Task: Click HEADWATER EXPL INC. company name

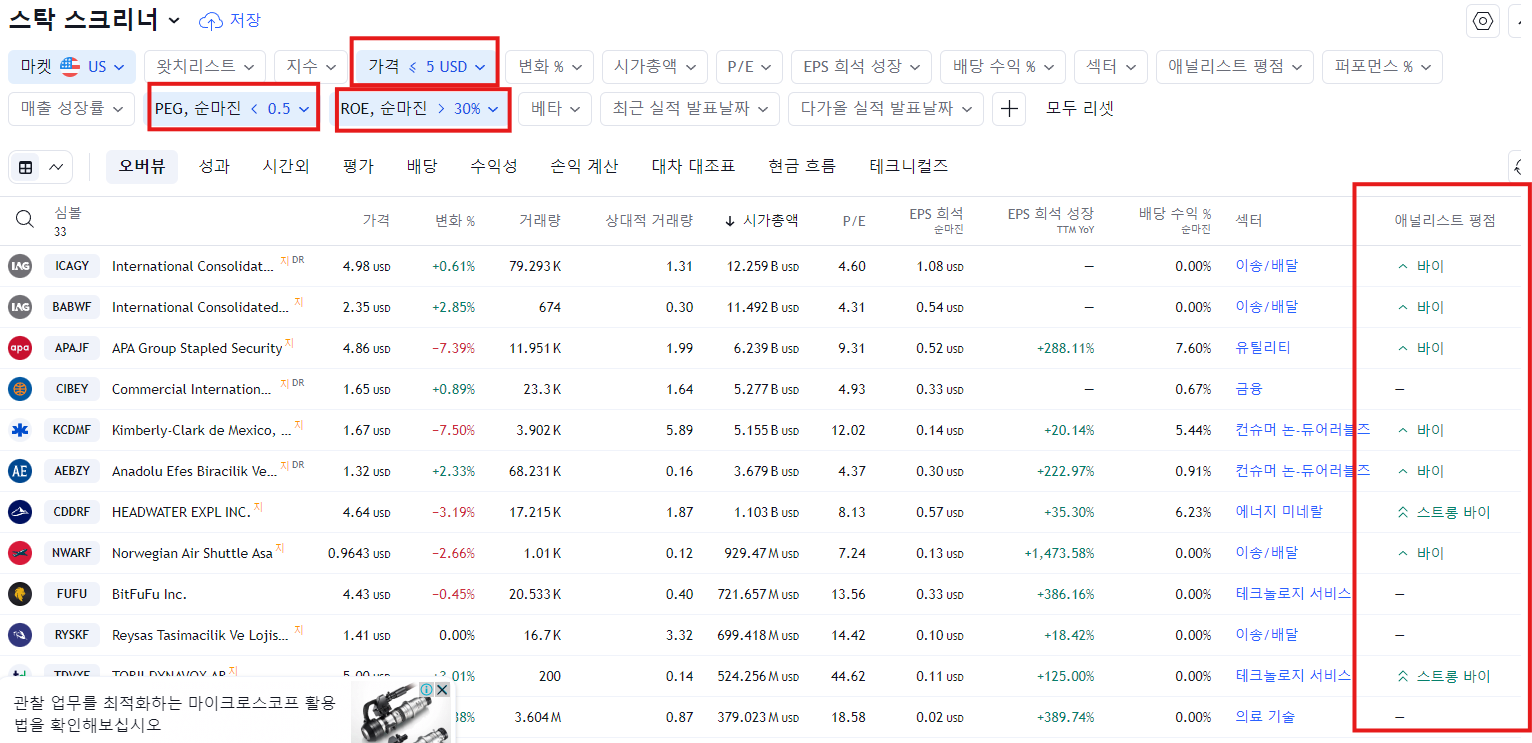Action: coord(181,512)
